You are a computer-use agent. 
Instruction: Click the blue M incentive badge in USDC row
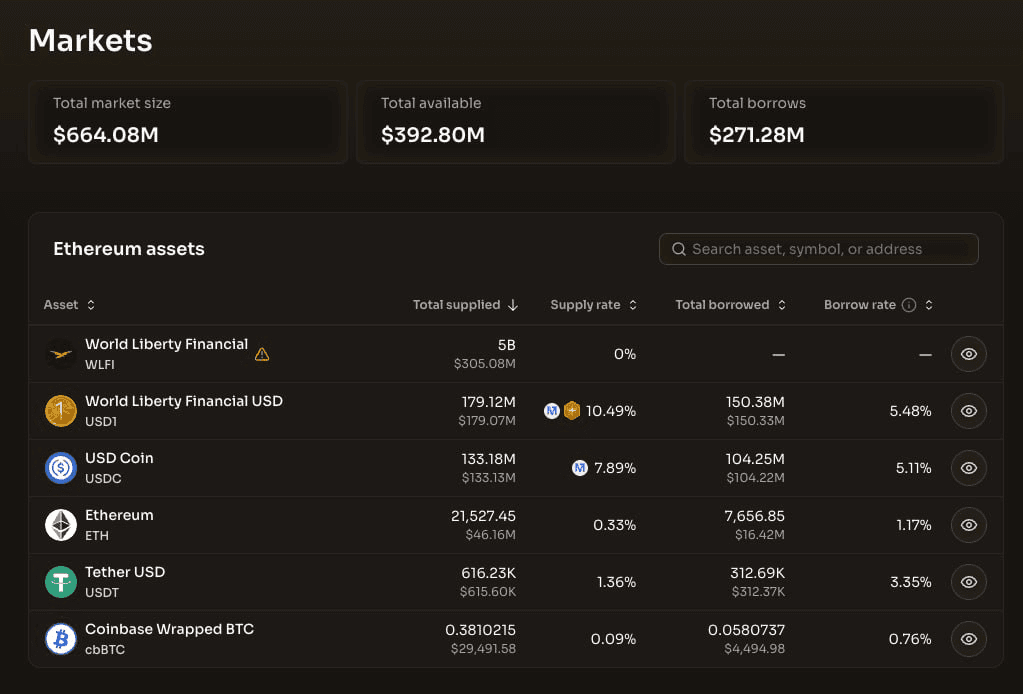coord(579,468)
